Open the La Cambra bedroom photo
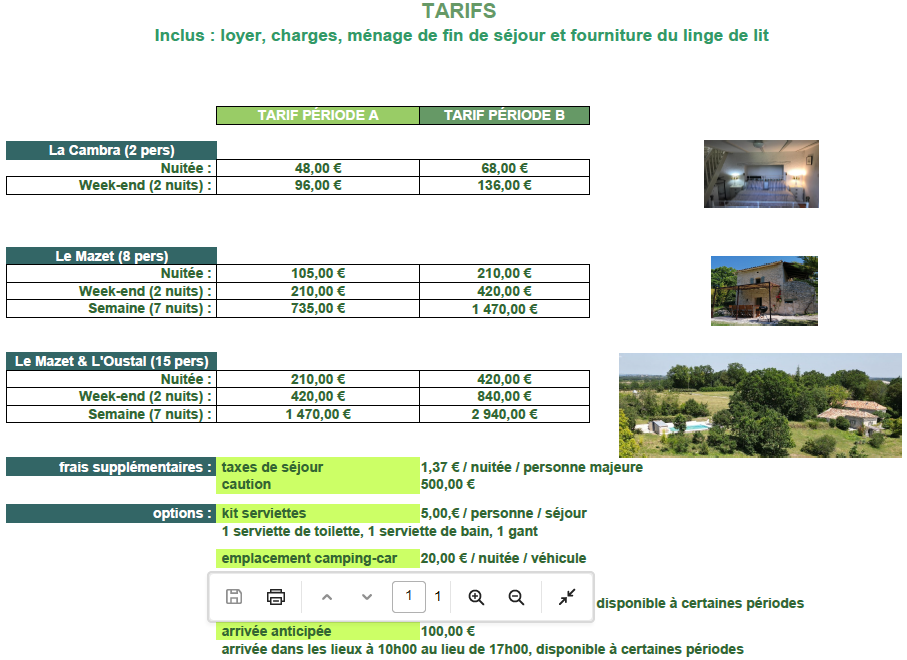This screenshot has height=660, width=907. point(761,174)
